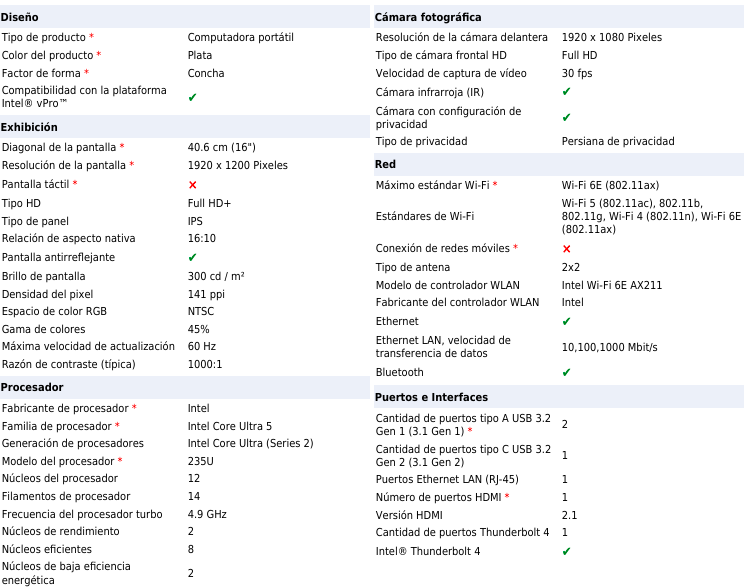The width and height of the screenshot is (748, 588).
Task: Click the Intel Wi-Fi 6E AX211 value
Action: [x=611, y=285]
